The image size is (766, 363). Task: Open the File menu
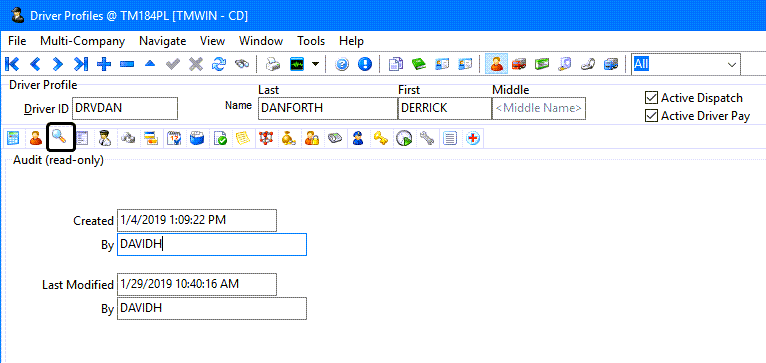(x=17, y=41)
